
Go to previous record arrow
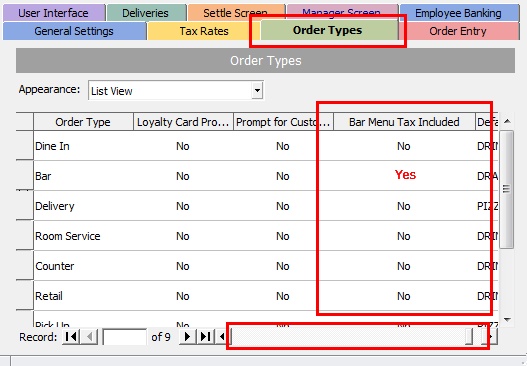(89, 336)
